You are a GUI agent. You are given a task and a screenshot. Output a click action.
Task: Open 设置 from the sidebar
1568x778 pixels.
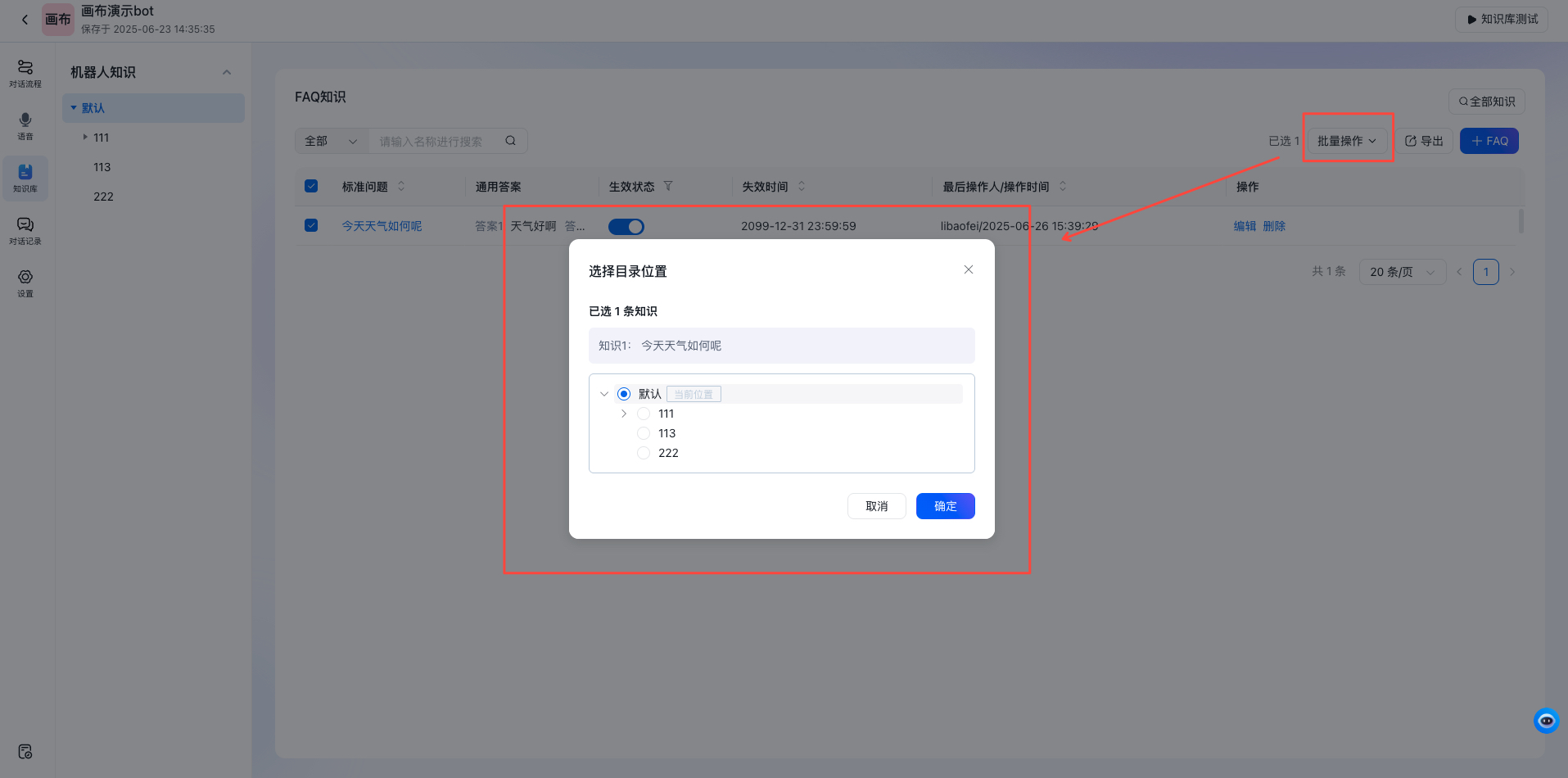tap(25, 283)
